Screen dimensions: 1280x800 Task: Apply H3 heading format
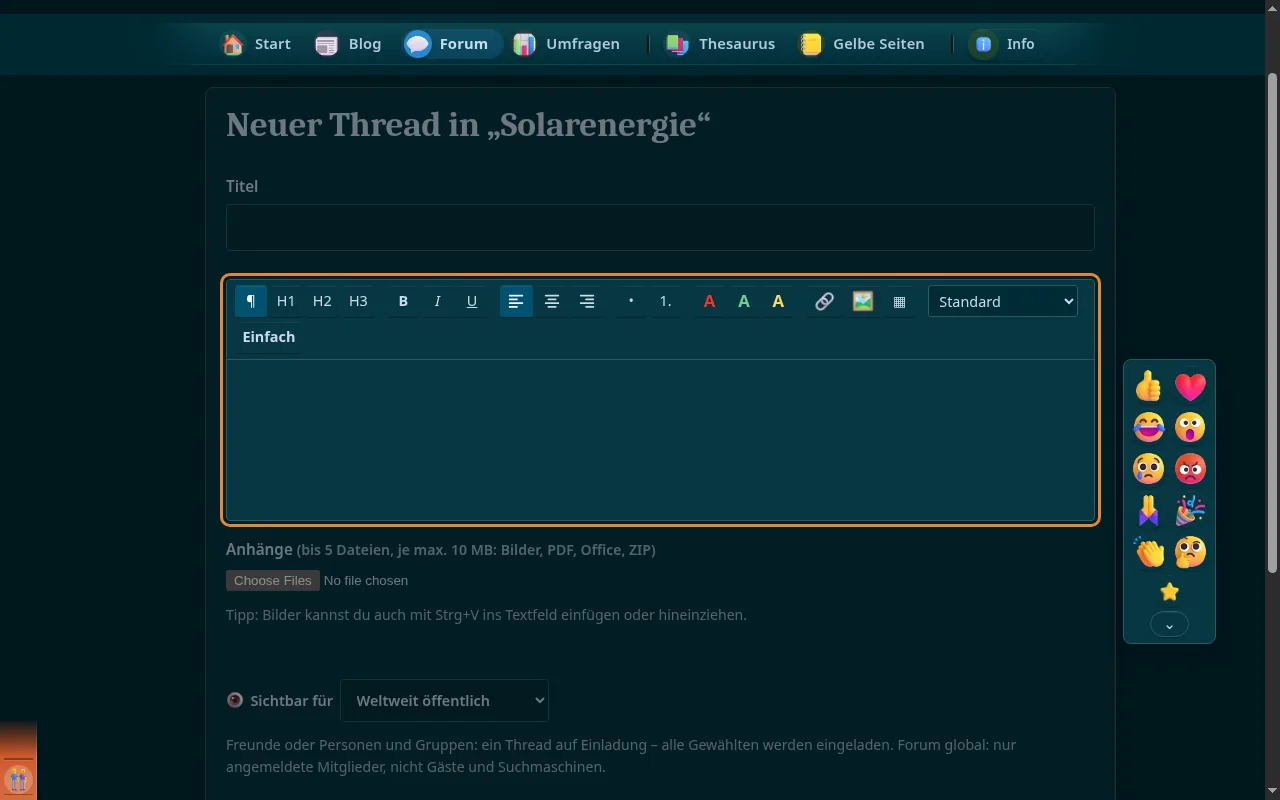pyautogui.click(x=358, y=301)
